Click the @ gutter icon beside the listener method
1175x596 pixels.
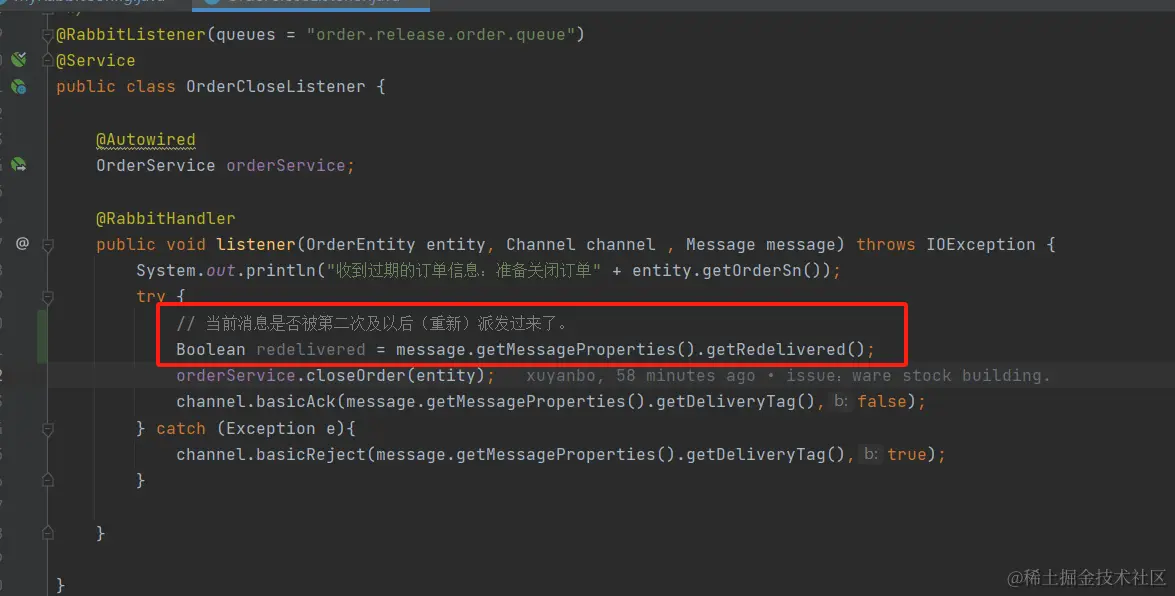(x=22, y=243)
